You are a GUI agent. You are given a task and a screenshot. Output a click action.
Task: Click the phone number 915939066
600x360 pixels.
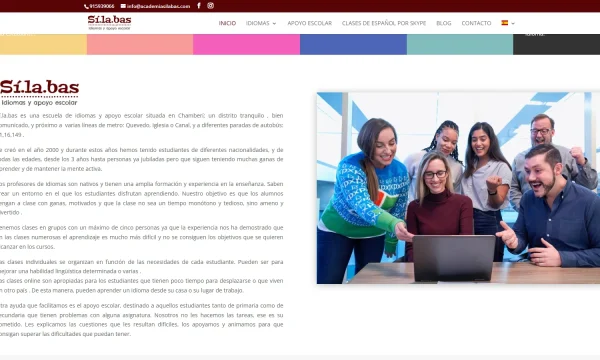point(99,6)
